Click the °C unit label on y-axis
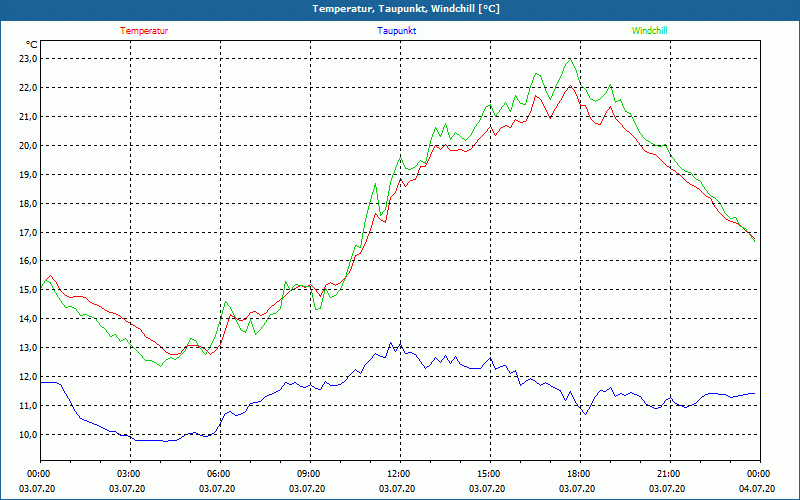The height and width of the screenshot is (500, 800). [32, 44]
